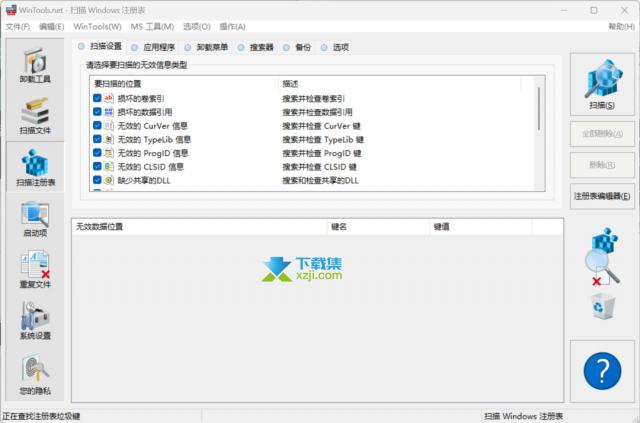The width and height of the screenshot is (640, 423).
Task: Open the 启动项 startup items tool
Action: tap(35, 219)
